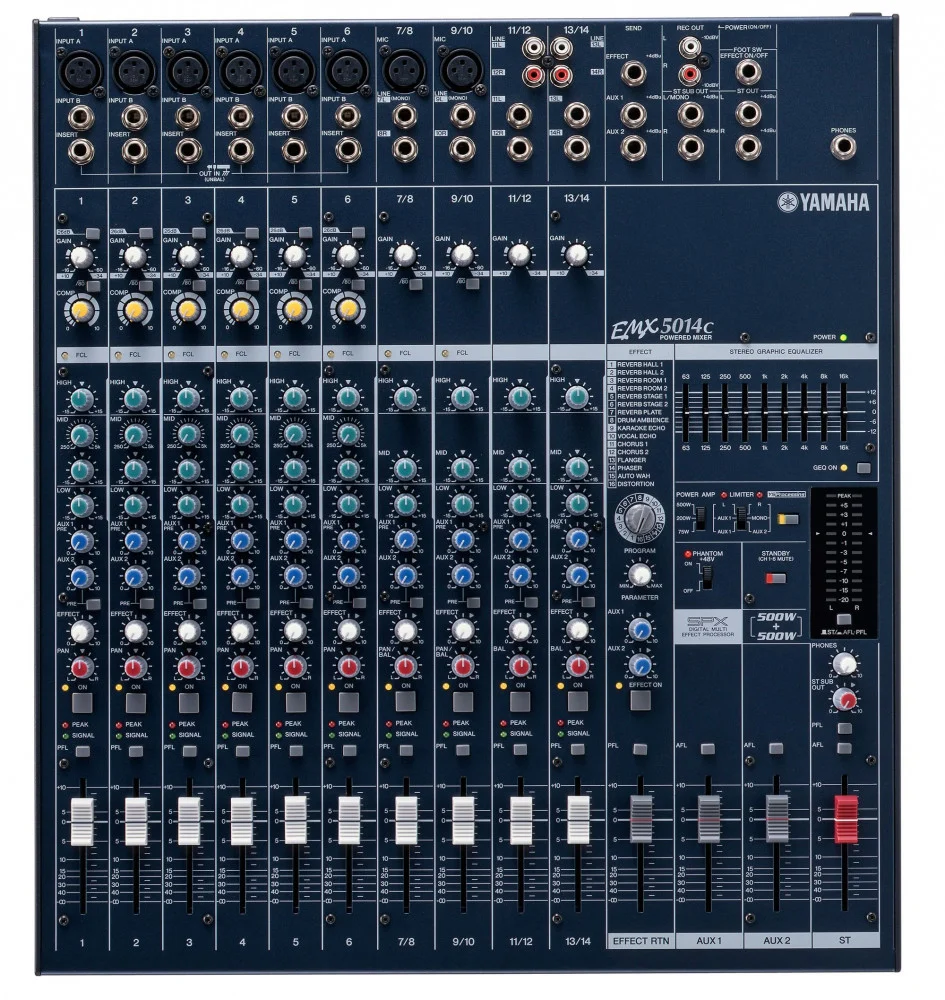
Task: Move the LIMITER routing selector
Action: pyautogui.click(x=741, y=517)
